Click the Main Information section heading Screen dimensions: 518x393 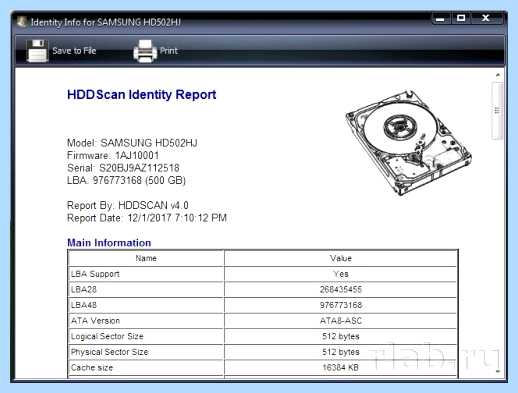(x=109, y=243)
